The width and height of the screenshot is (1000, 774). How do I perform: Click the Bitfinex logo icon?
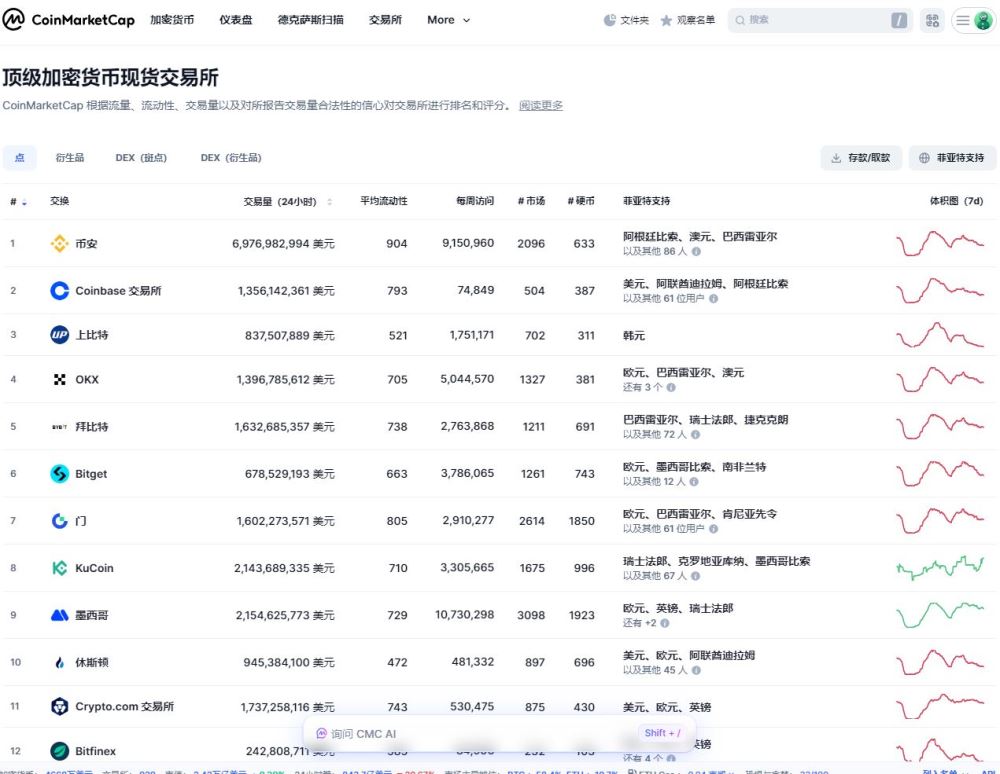[59, 751]
